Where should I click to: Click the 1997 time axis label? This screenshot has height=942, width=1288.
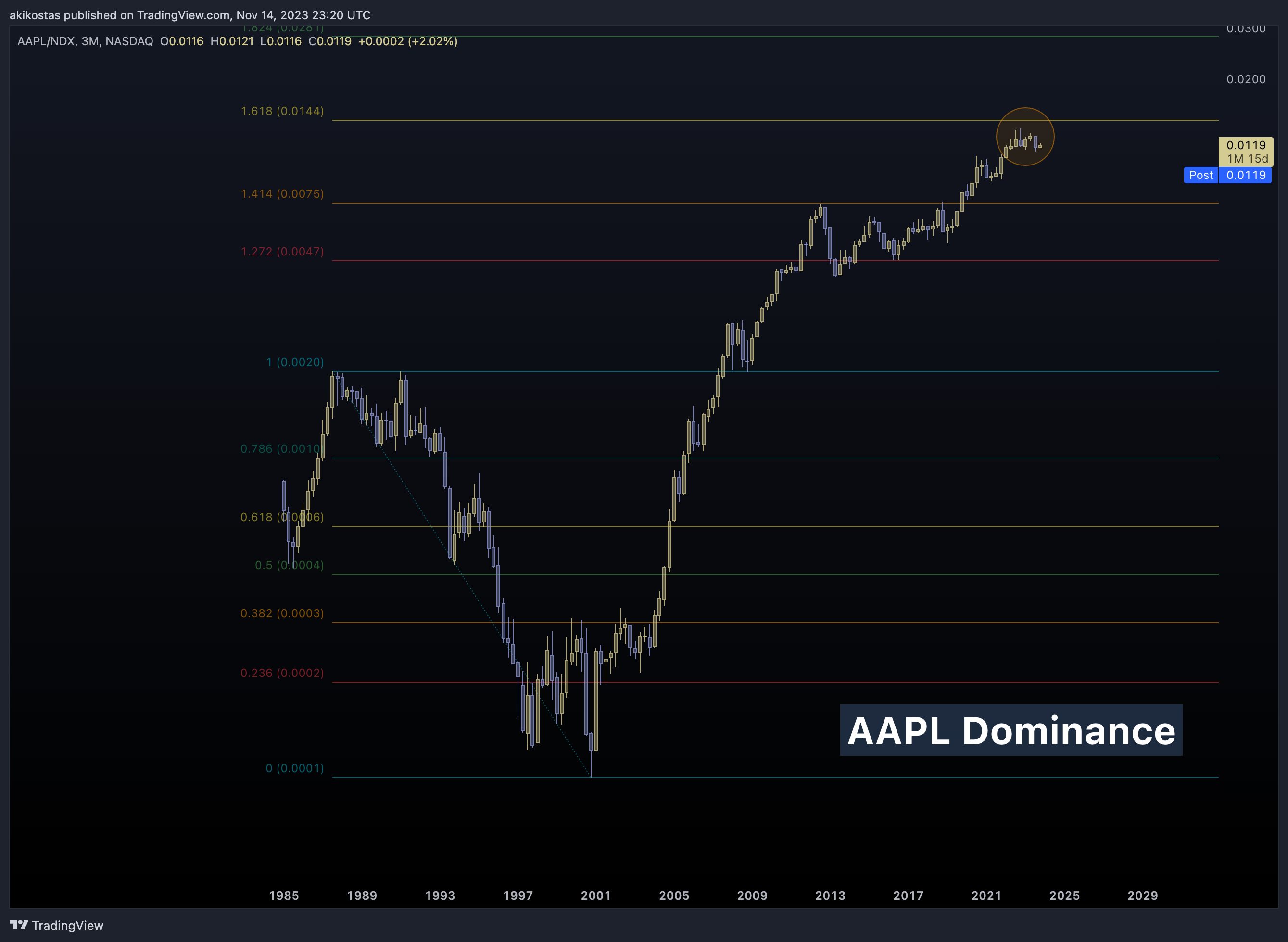(518, 896)
